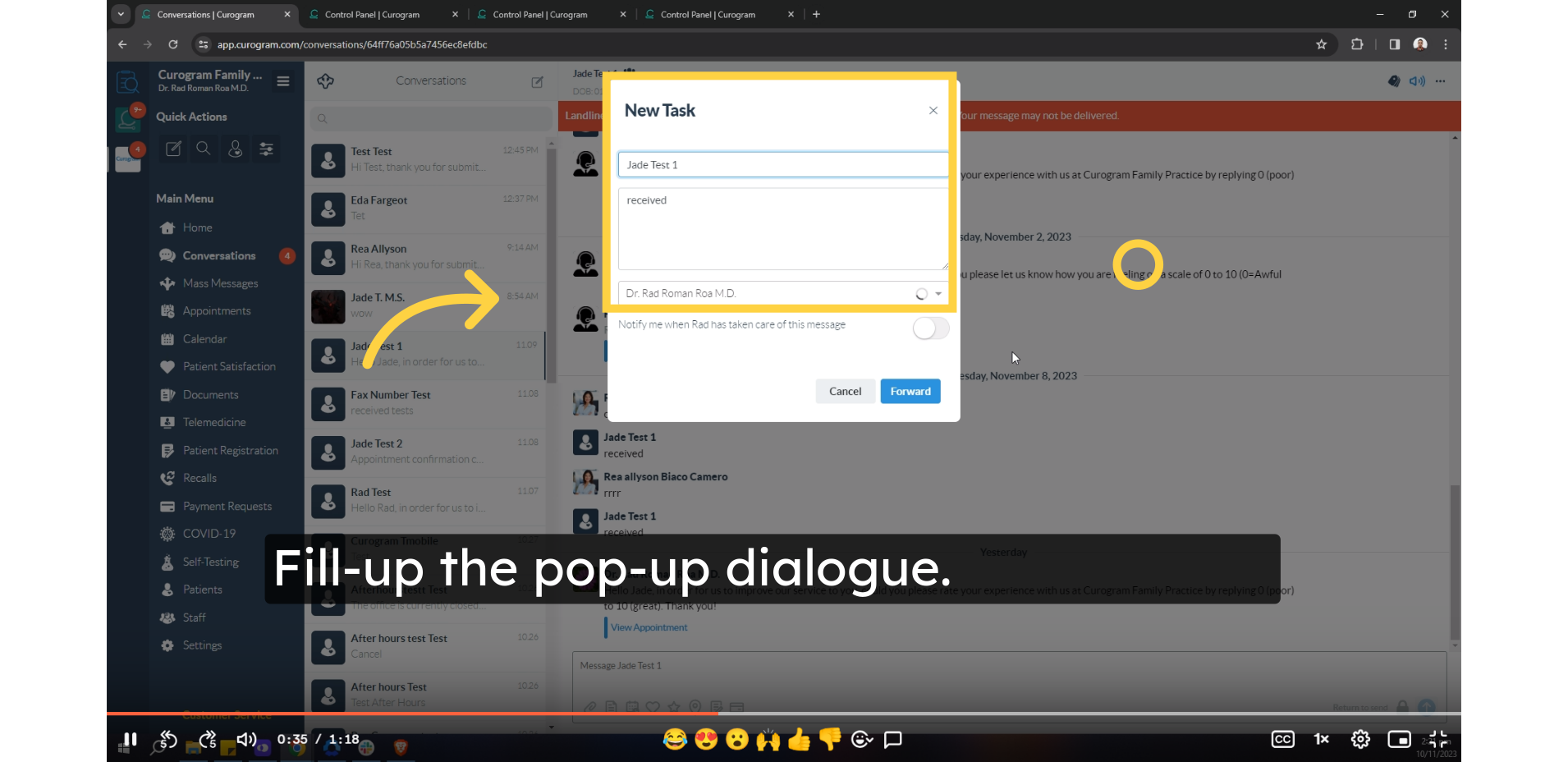Open Calendar in the main menu

coord(204,339)
